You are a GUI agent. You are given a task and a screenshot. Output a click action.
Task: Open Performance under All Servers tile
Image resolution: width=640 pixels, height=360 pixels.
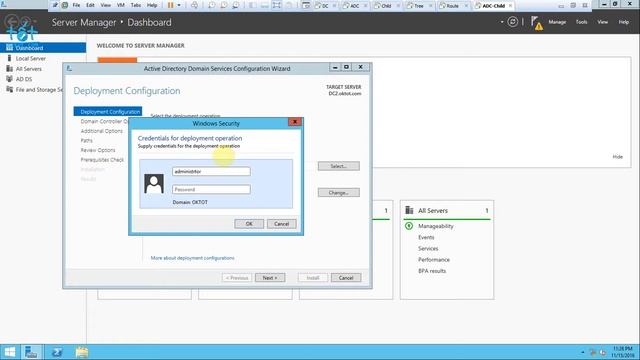pyautogui.click(x=433, y=260)
